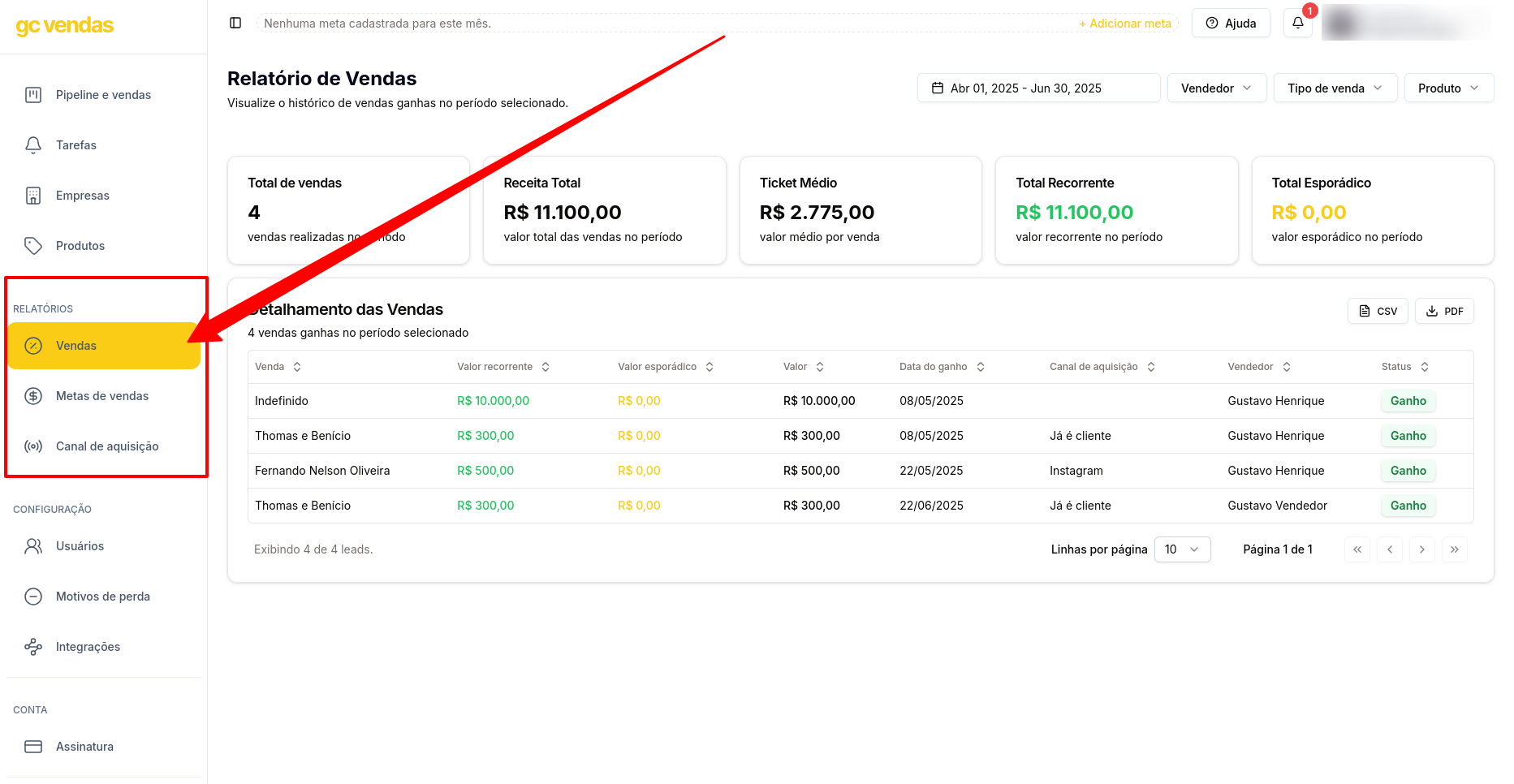Sort by Status column arrows

tap(1425, 367)
